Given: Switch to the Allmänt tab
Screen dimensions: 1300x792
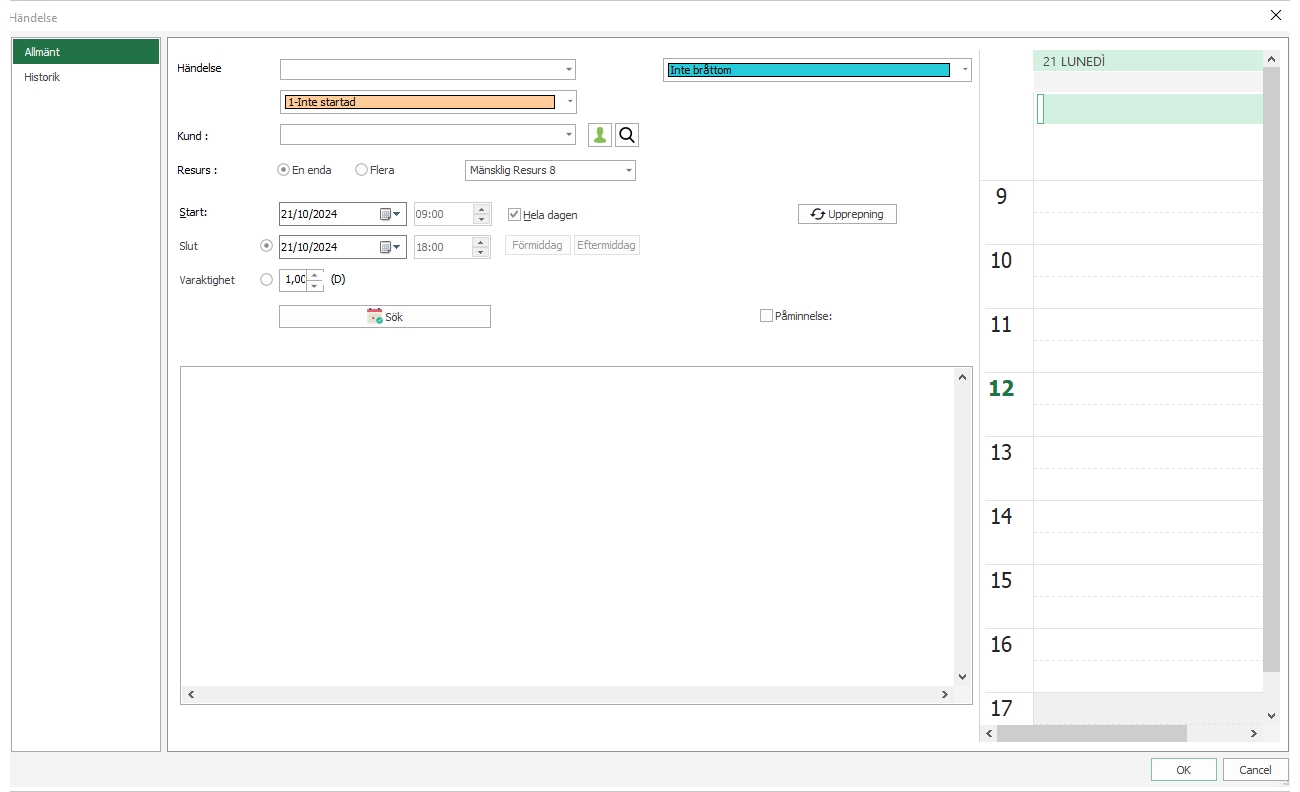Looking at the screenshot, I should [x=85, y=51].
